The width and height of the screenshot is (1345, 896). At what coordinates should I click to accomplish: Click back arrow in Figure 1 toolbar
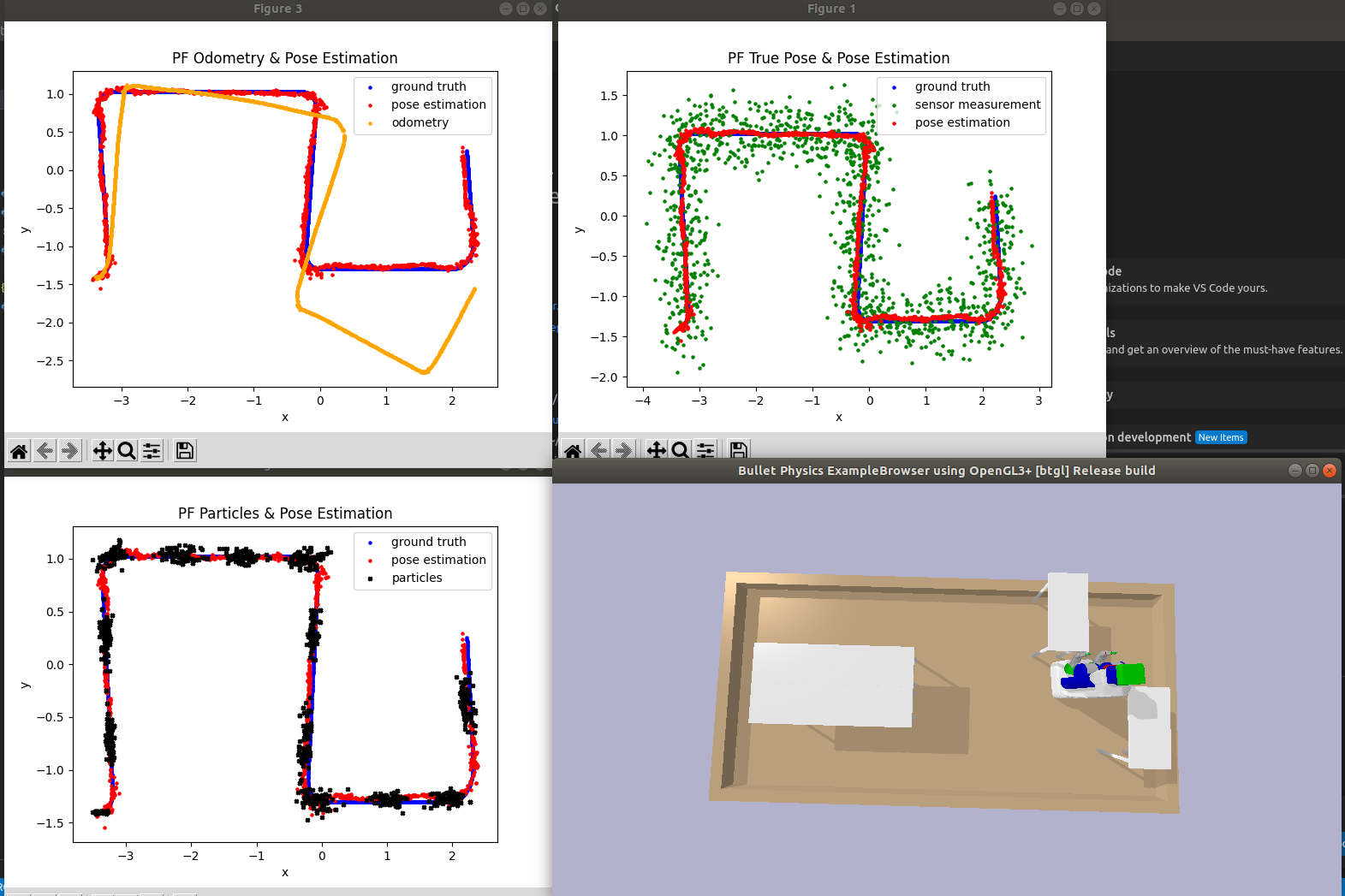pyautogui.click(x=598, y=450)
